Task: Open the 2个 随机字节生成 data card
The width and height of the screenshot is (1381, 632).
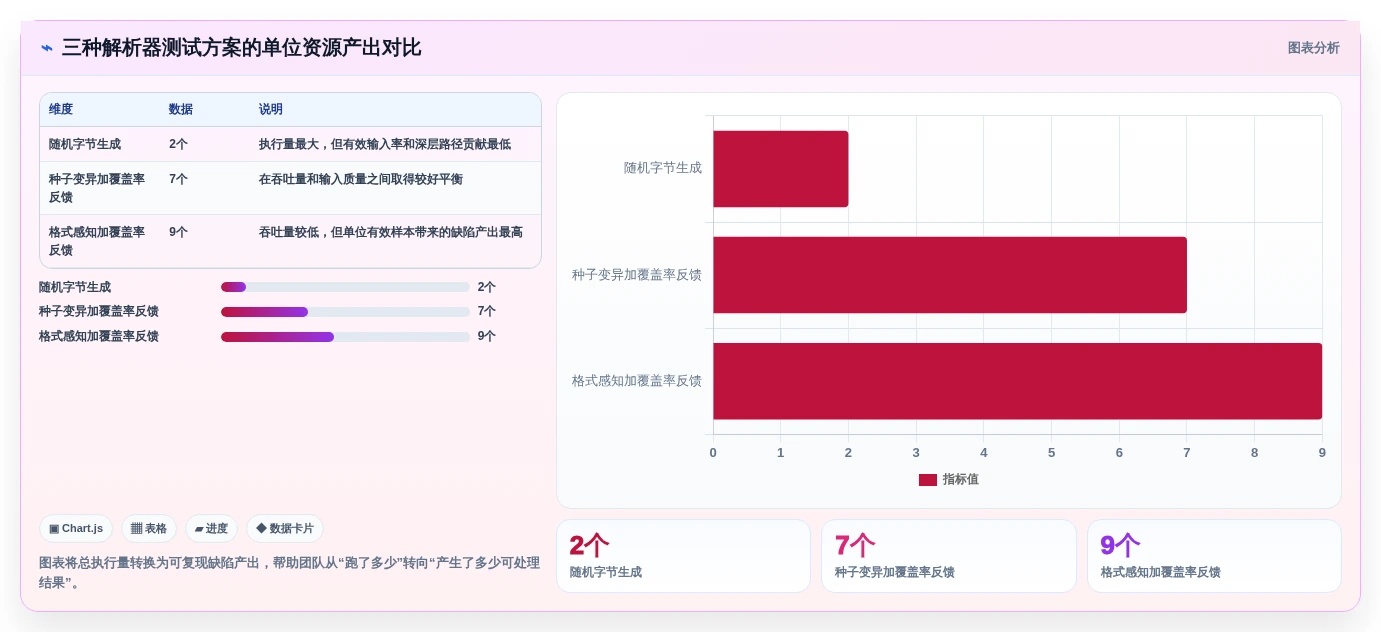Action: pos(683,556)
